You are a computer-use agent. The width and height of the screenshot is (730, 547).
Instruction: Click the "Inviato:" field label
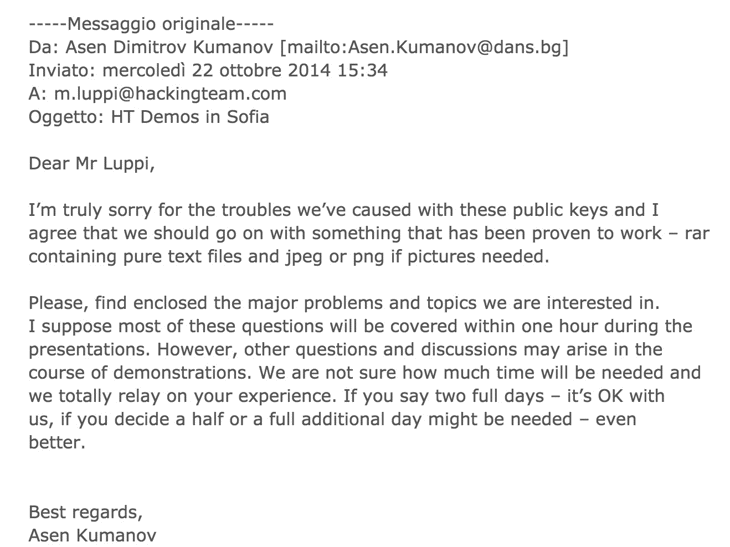pyautogui.click(x=62, y=70)
